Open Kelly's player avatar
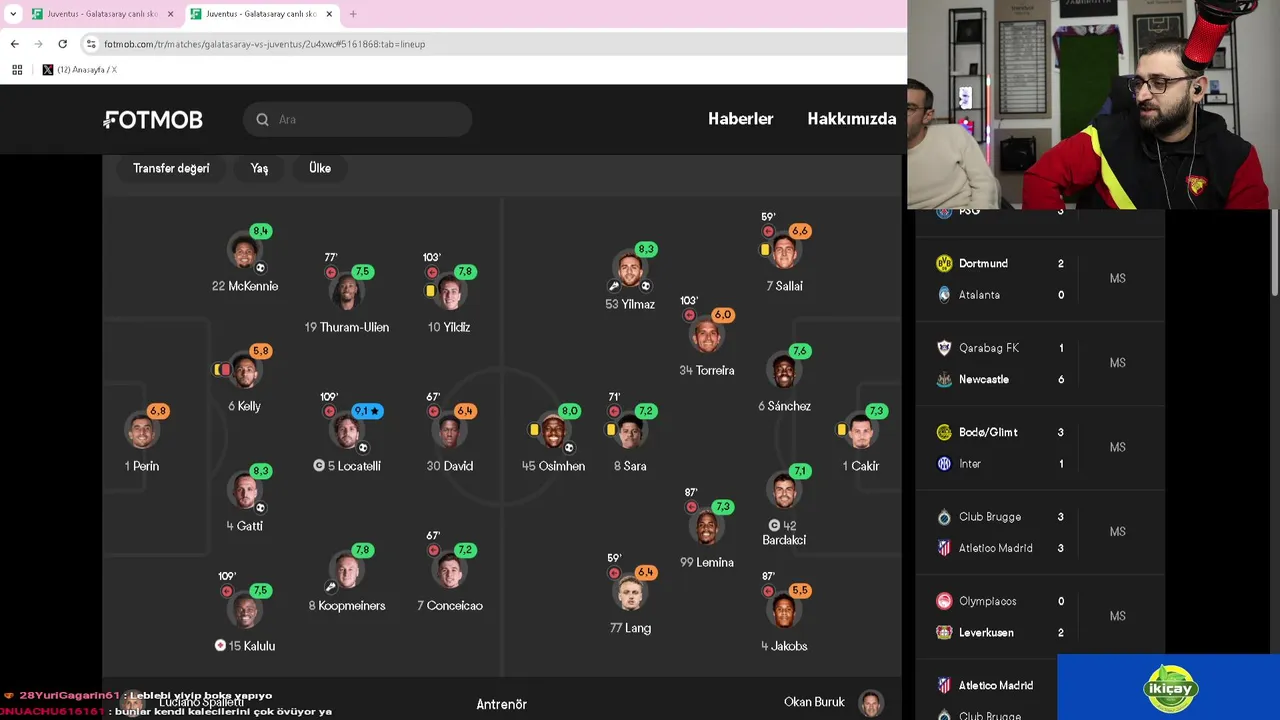This screenshot has height=720, width=1280. (x=244, y=372)
